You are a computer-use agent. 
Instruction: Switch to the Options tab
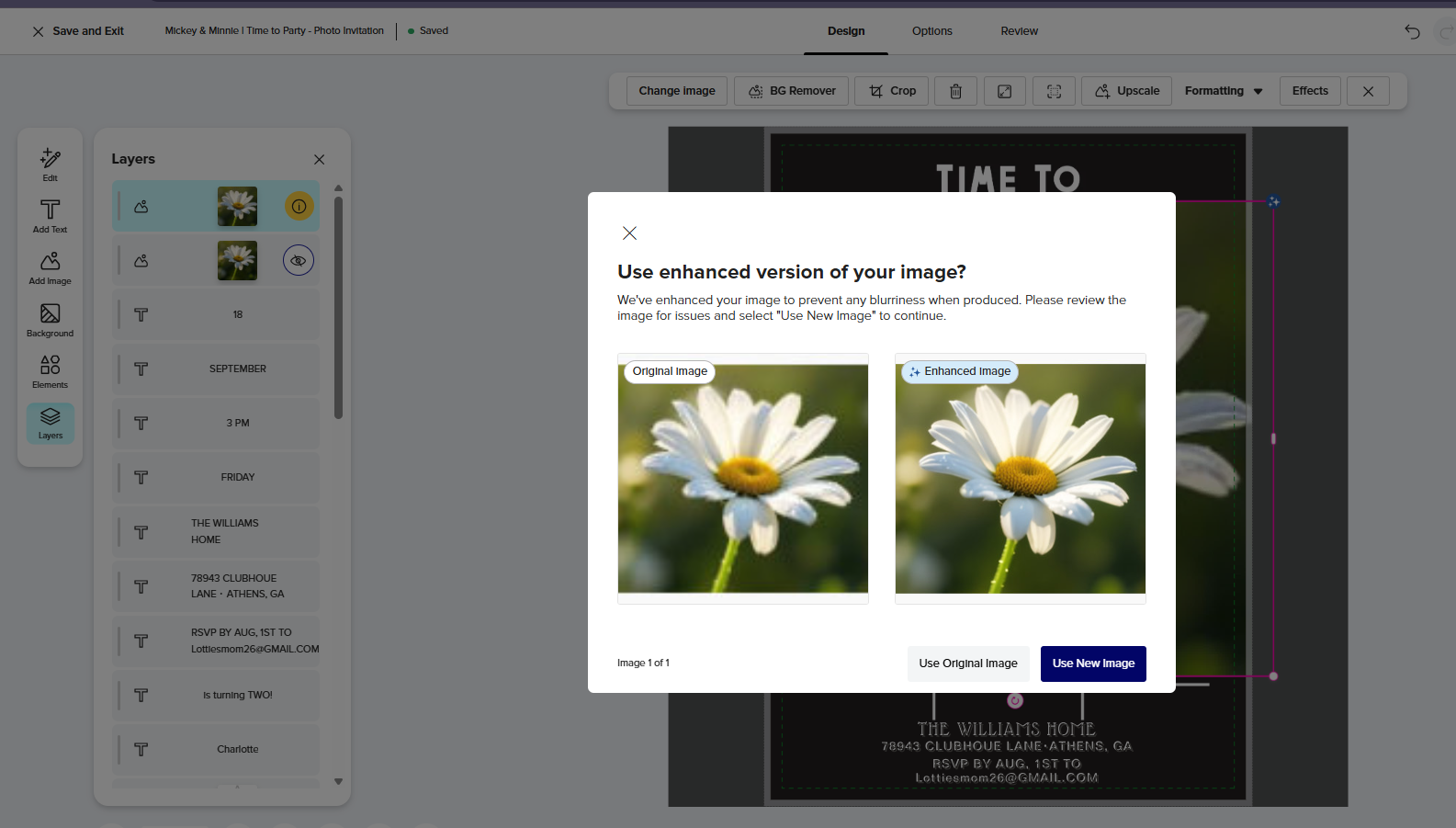click(931, 31)
